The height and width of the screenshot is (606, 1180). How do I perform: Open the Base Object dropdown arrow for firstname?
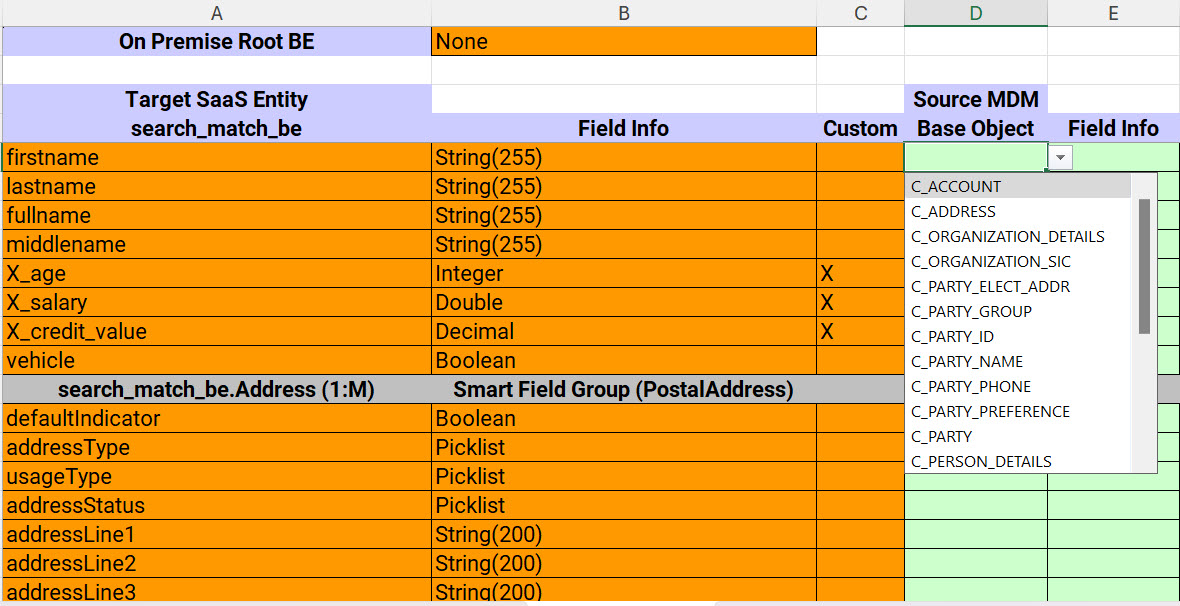1060,158
